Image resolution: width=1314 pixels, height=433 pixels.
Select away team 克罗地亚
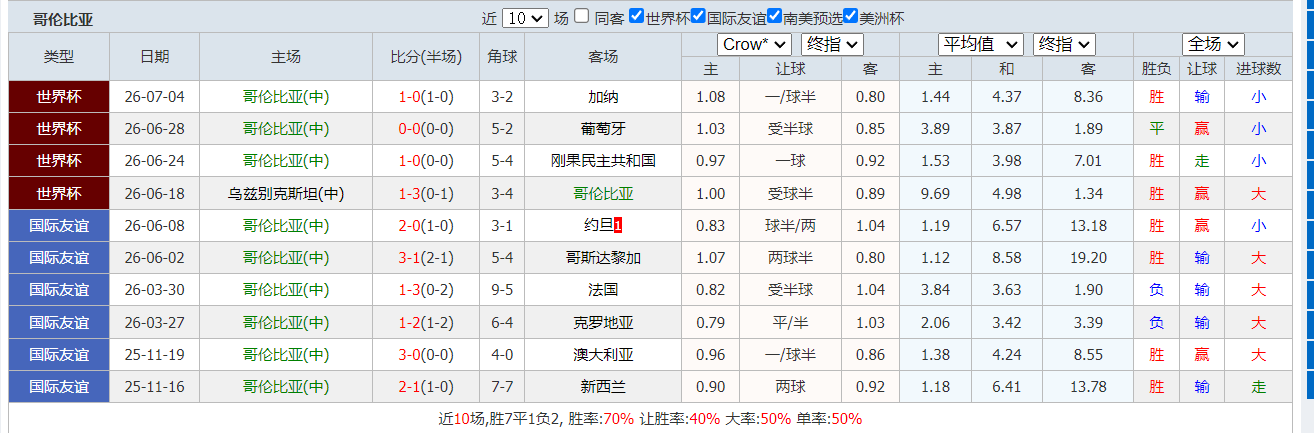pyautogui.click(x=603, y=323)
